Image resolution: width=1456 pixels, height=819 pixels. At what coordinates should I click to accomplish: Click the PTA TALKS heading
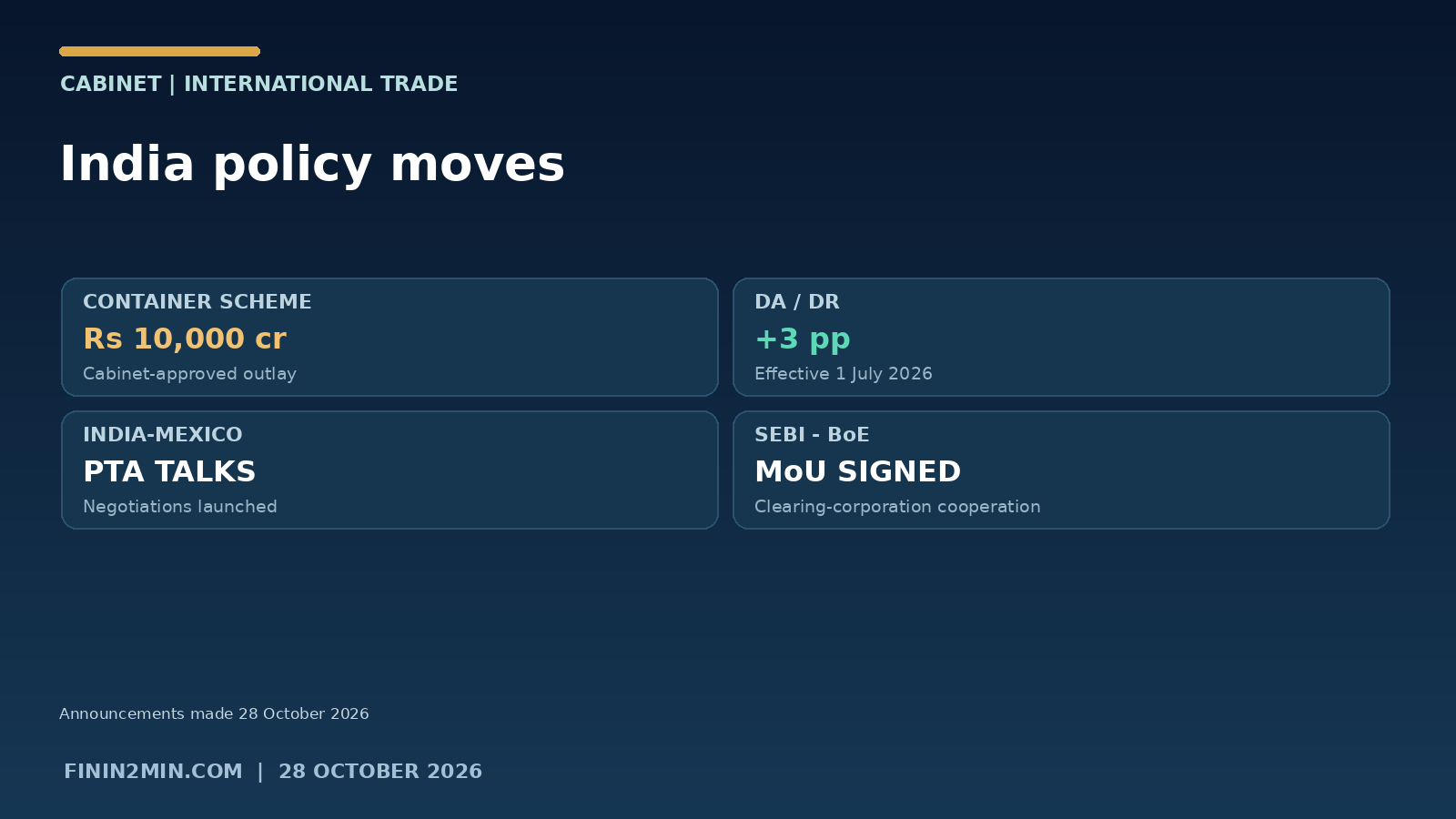click(x=169, y=471)
